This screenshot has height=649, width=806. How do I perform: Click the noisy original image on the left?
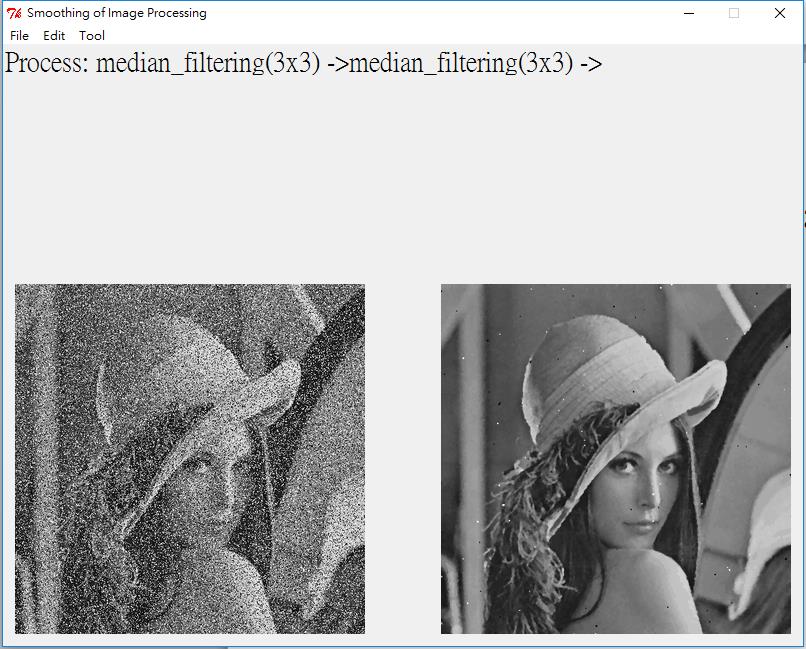coord(190,459)
